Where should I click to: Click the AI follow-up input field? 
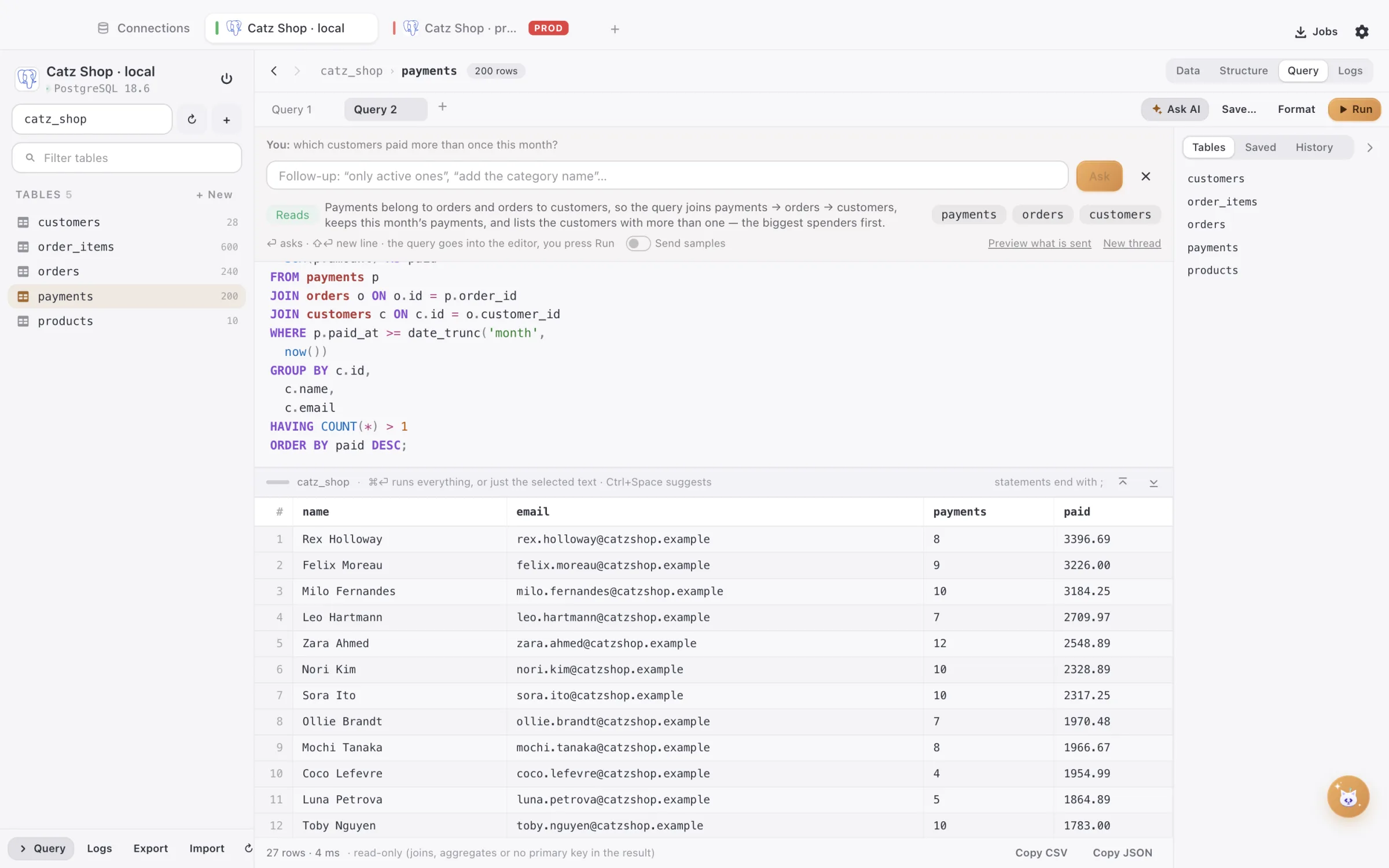click(667, 176)
